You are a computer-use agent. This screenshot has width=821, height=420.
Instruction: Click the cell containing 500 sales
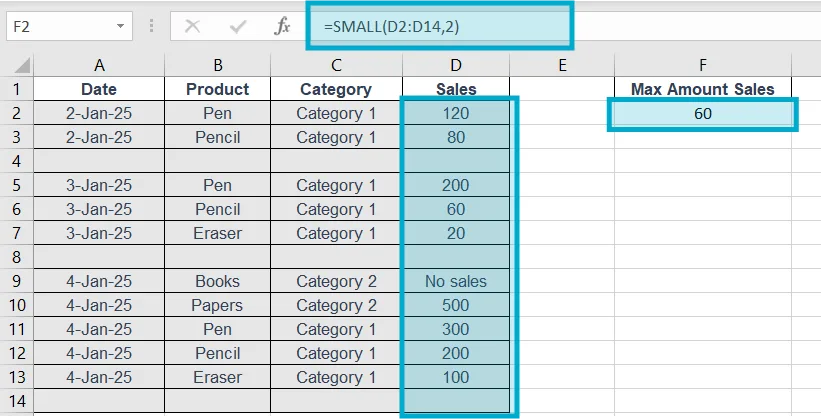[x=456, y=305]
